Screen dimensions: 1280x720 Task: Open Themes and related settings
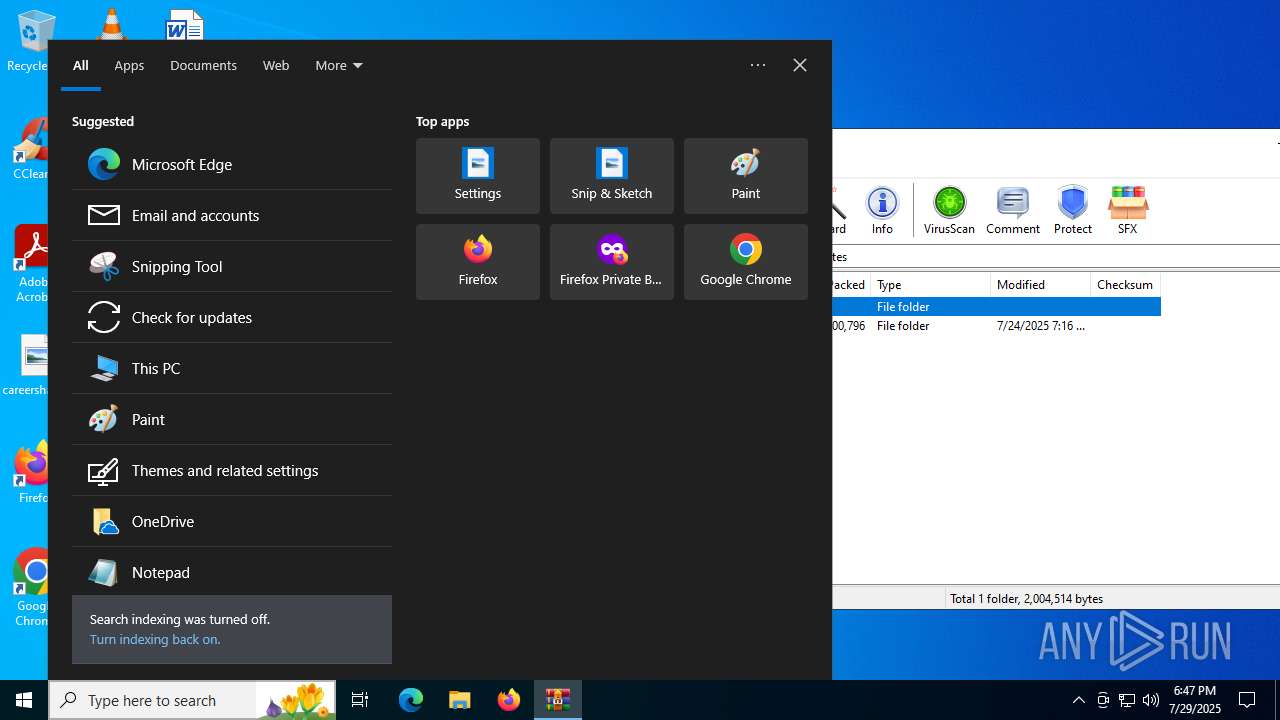[231, 470]
